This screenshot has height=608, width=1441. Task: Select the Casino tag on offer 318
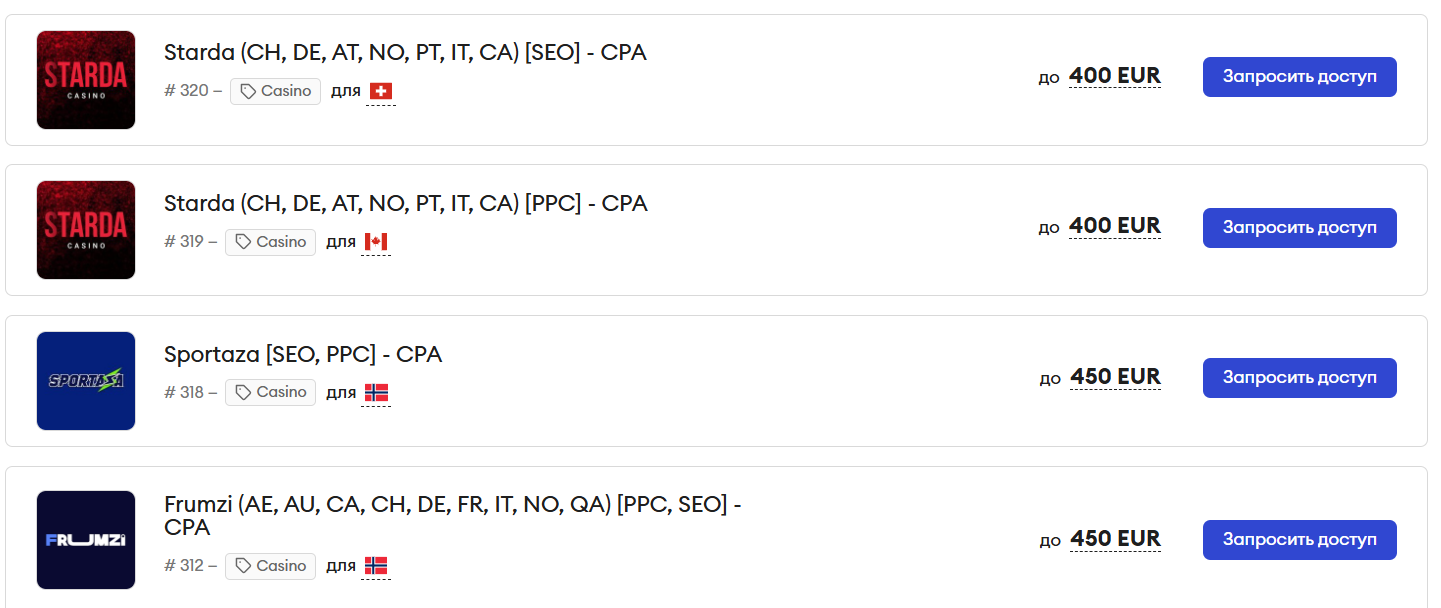tap(270, 392)
